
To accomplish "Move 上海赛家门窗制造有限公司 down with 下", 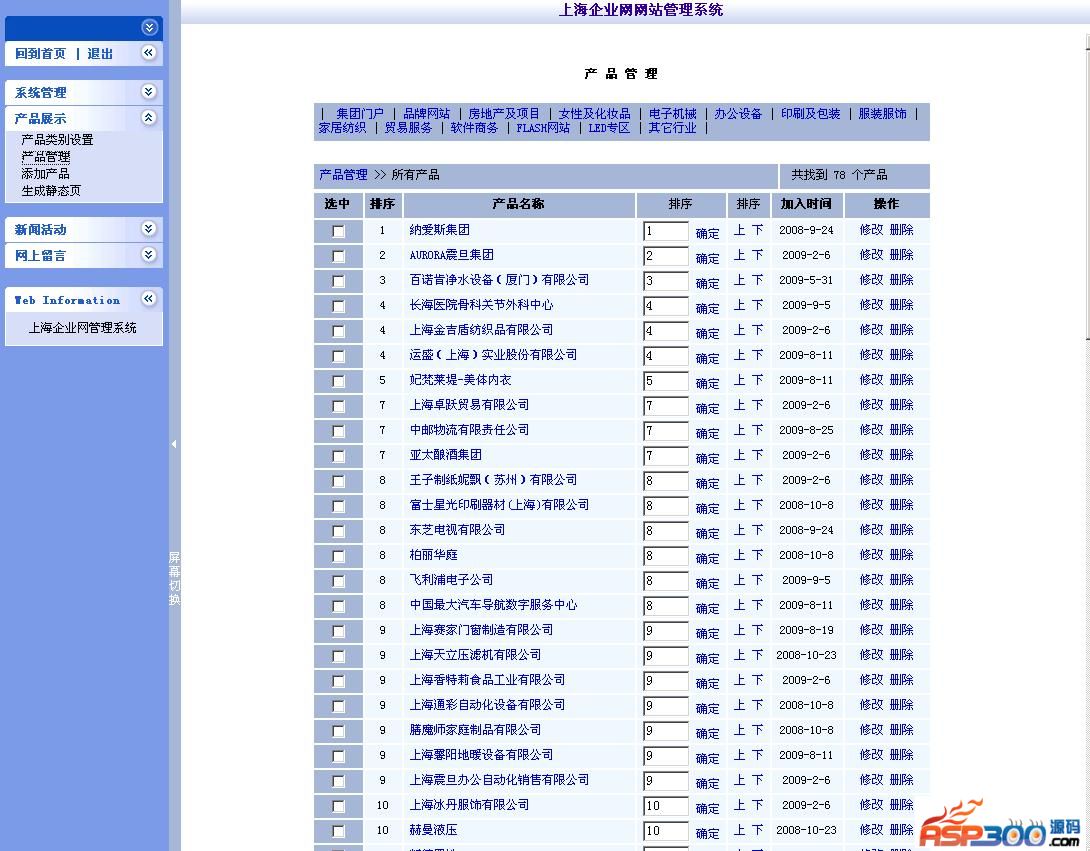I will (757, 630).
